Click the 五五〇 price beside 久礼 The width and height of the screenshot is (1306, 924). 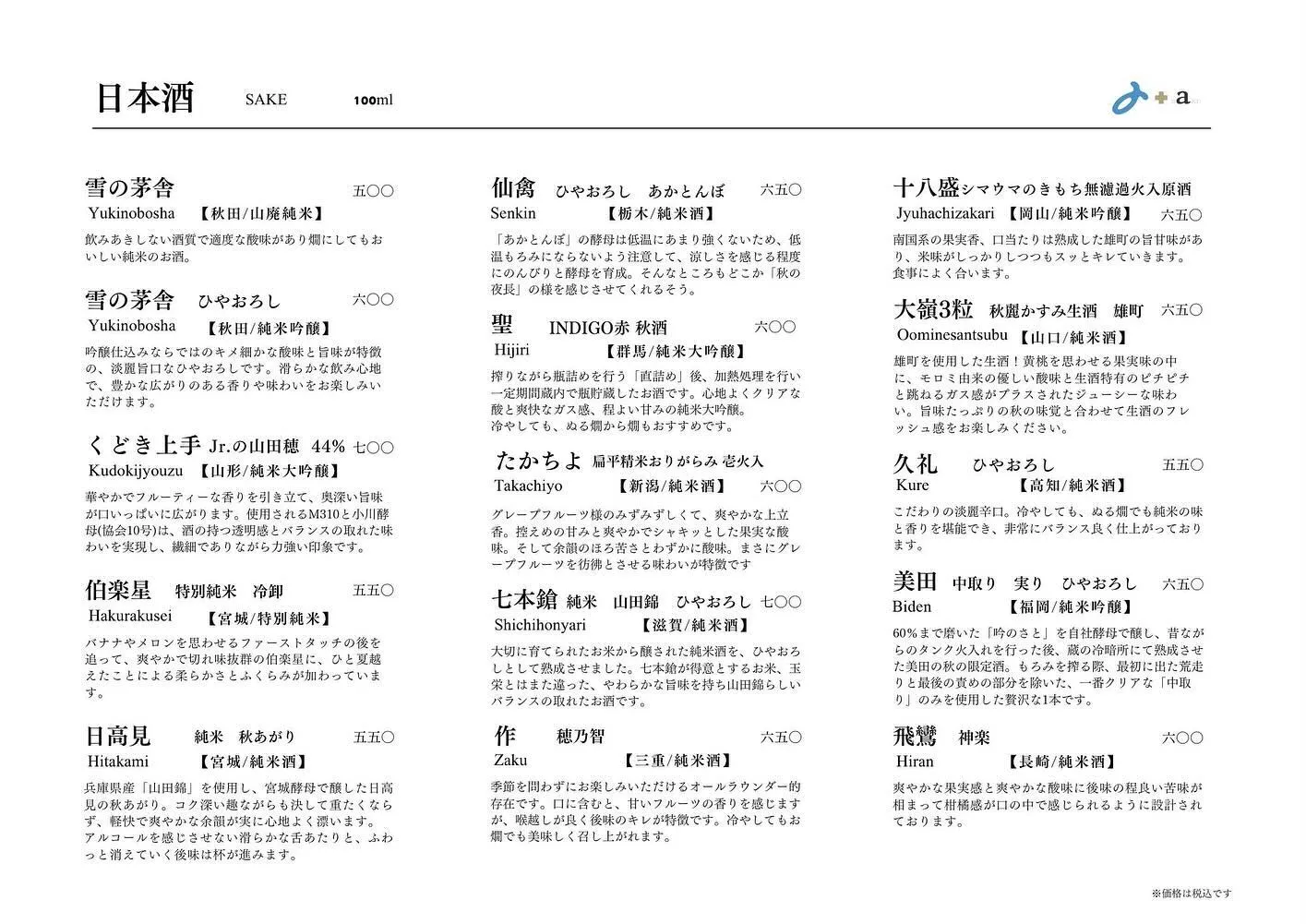(x=1182, y=465)
